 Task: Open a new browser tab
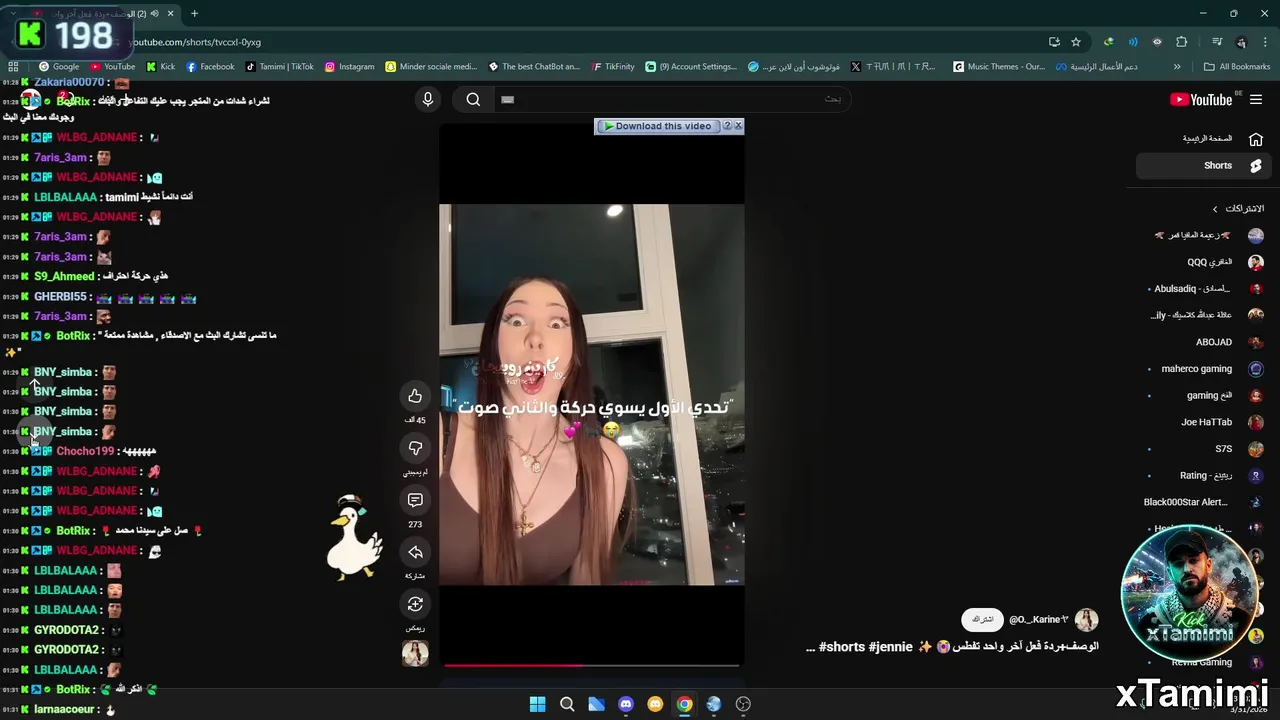point(194,14)
